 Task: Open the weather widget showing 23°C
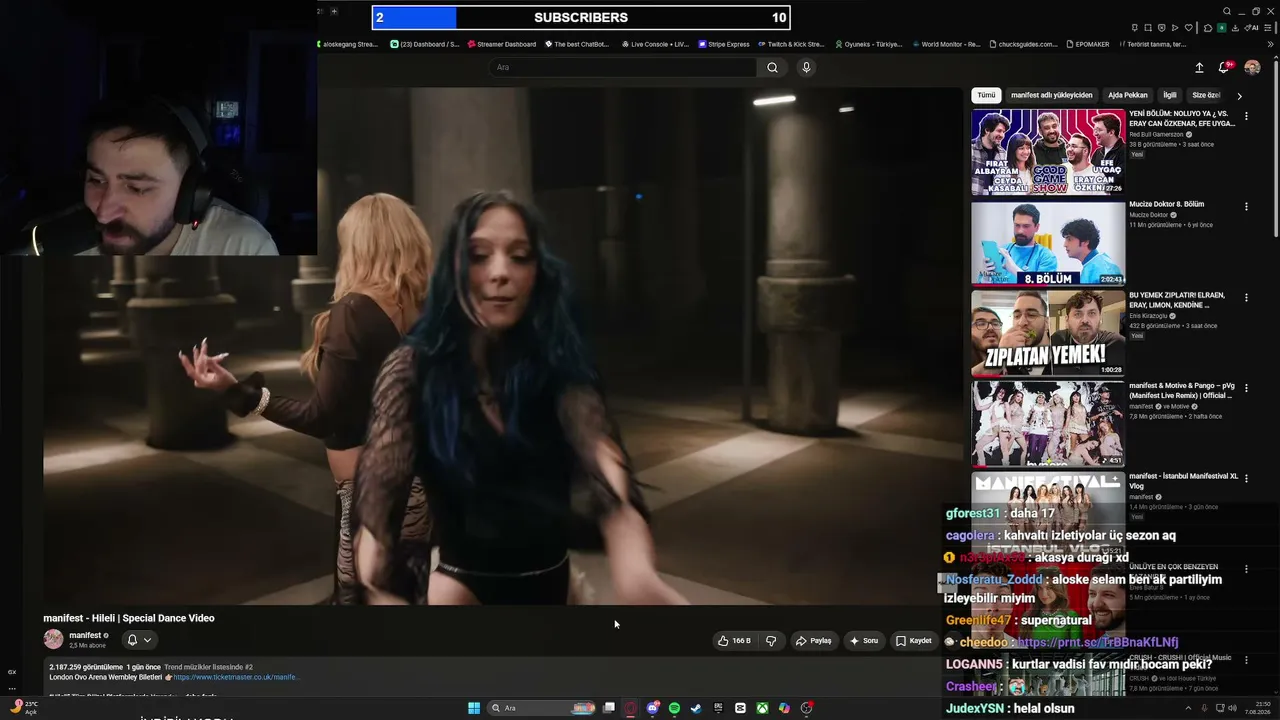coord(23,707)
